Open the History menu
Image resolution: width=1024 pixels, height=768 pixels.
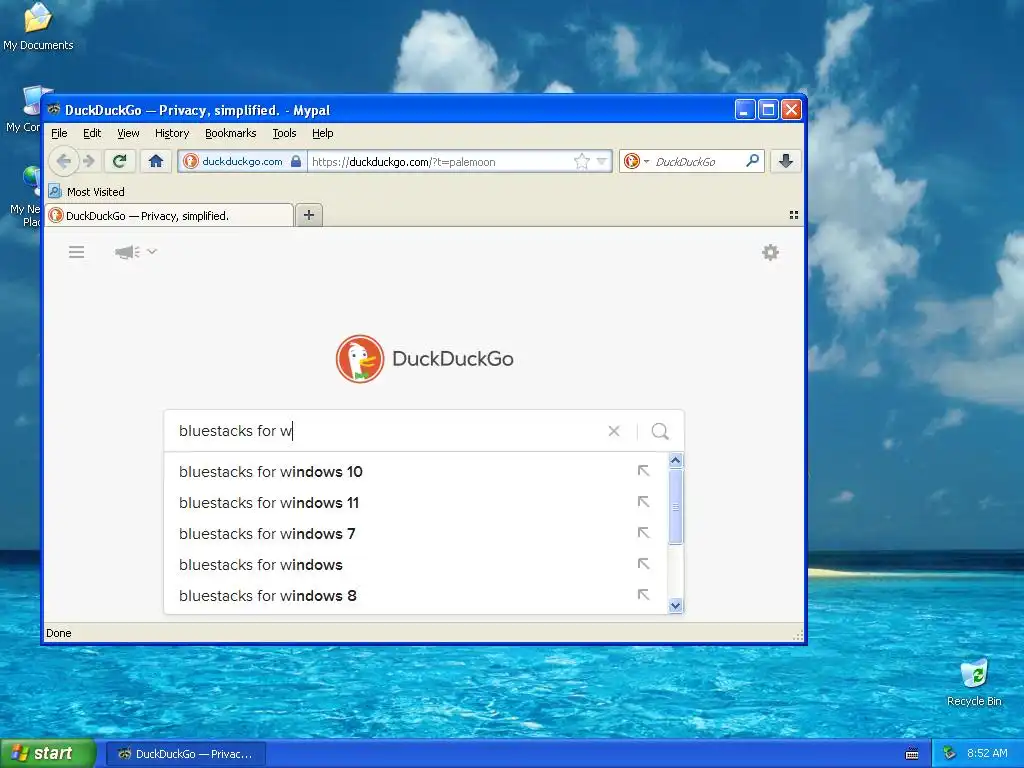(x=172, y=133)
